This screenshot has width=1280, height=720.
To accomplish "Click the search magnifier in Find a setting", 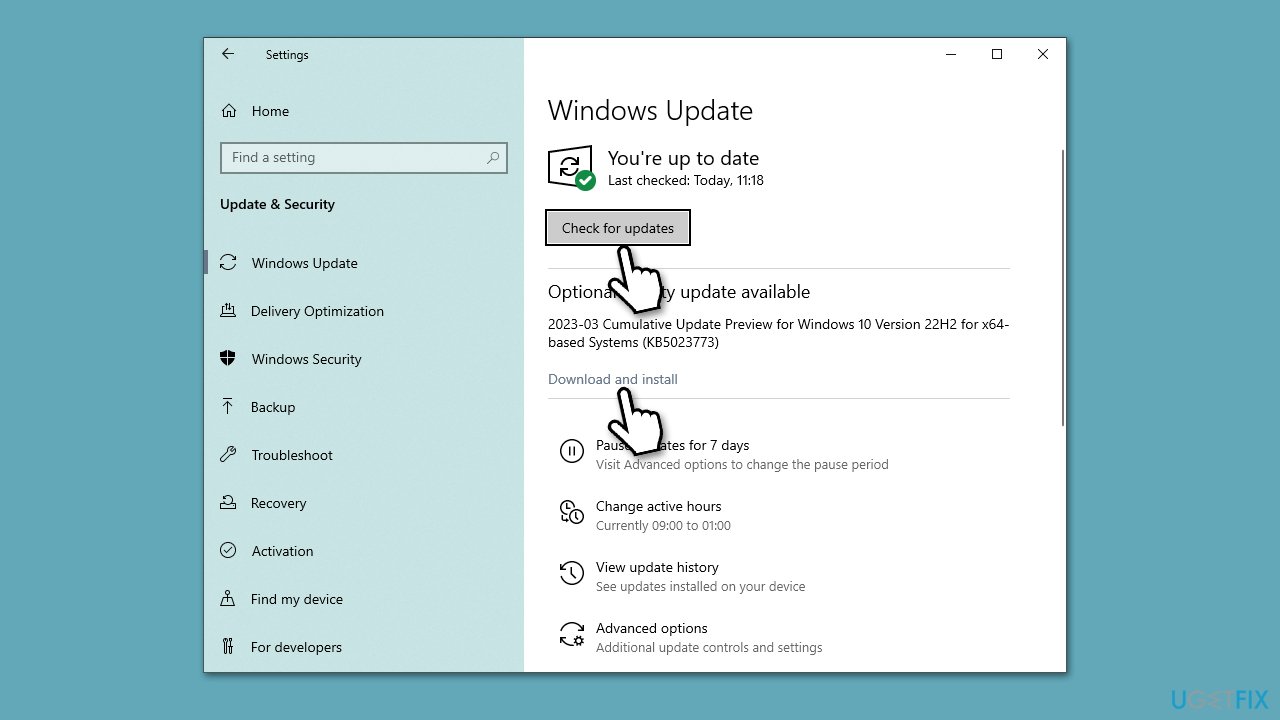I will pos(493,158).
